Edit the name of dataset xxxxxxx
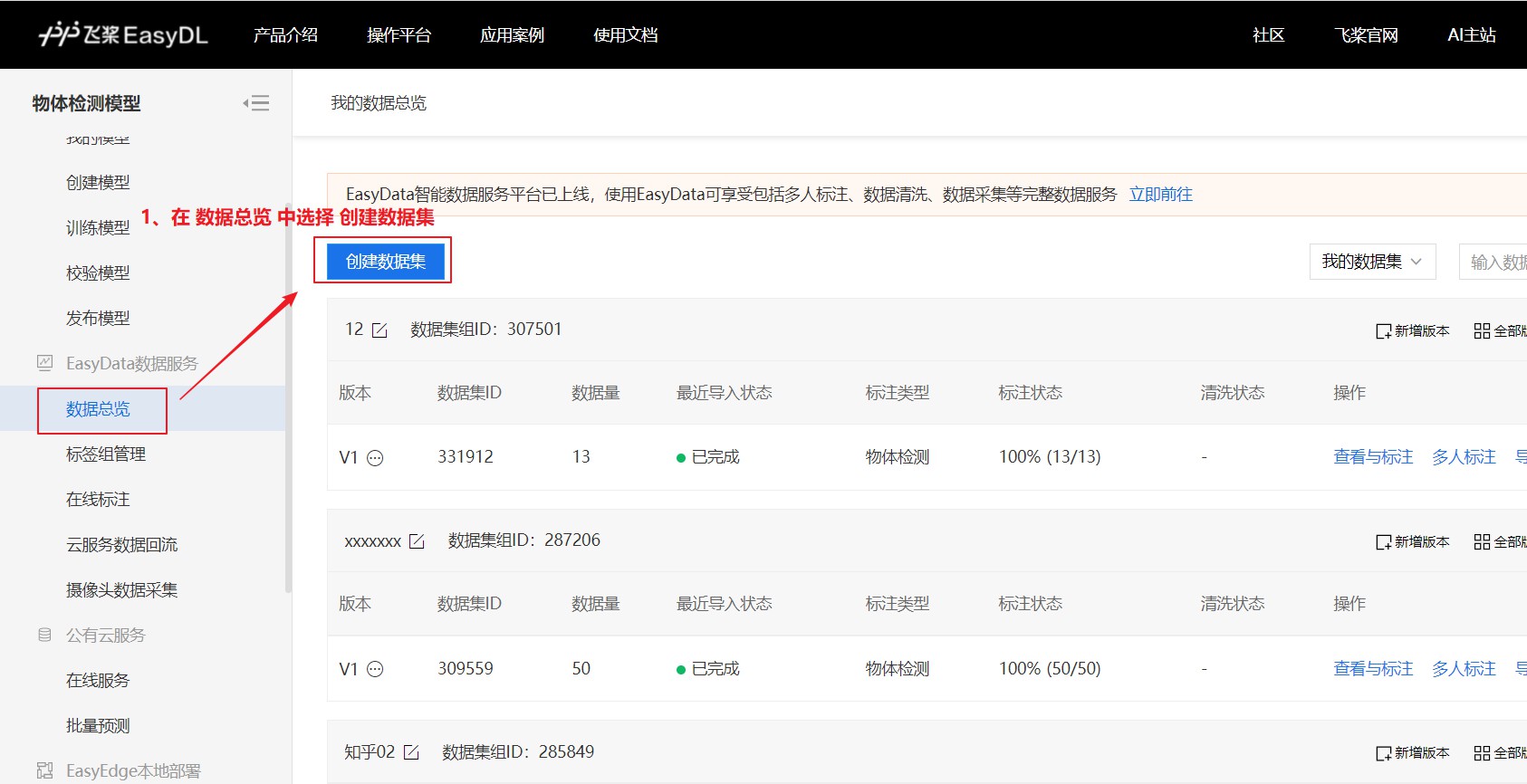This screenshot has height=784, width=1527. pyautogui.click(x=417, y=541)
